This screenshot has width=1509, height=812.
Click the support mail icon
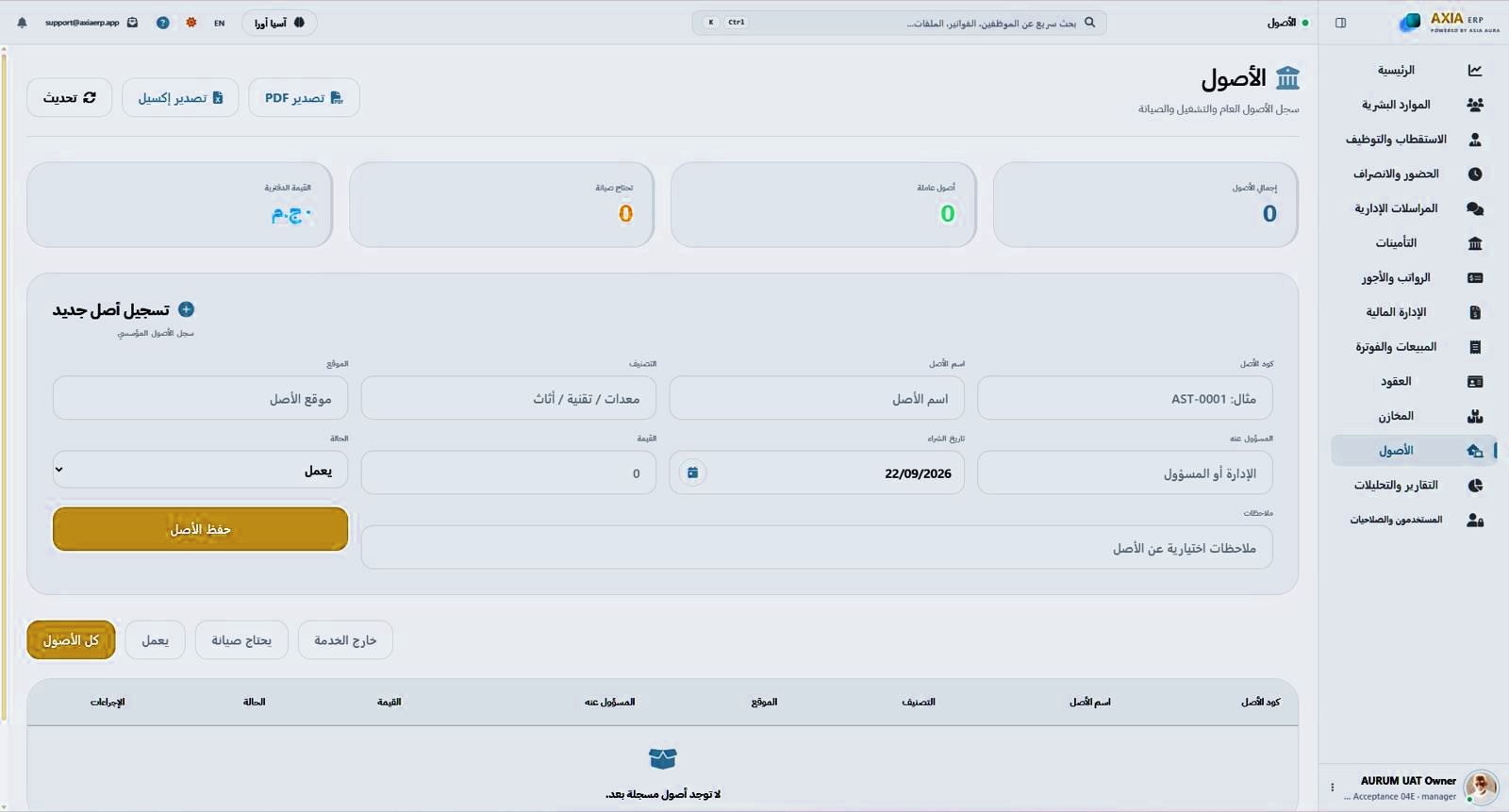[132, 23]
